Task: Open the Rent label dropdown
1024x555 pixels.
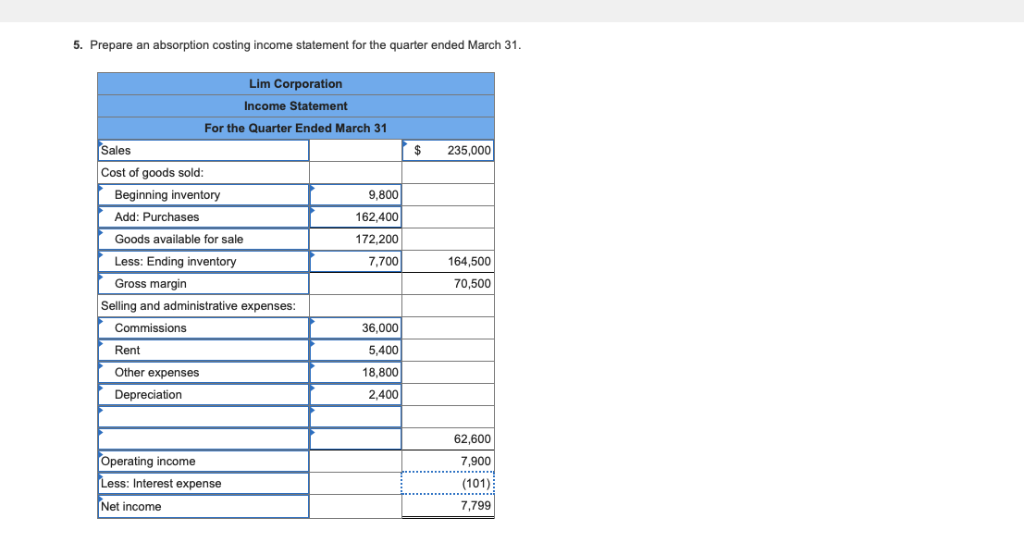Action: point(204,350)
